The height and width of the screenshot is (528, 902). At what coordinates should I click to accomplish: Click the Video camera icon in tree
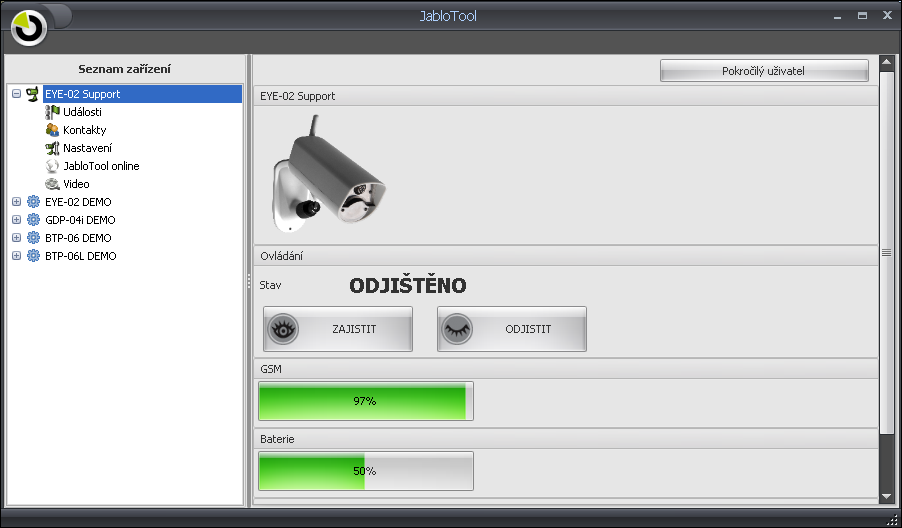(52, 184)
